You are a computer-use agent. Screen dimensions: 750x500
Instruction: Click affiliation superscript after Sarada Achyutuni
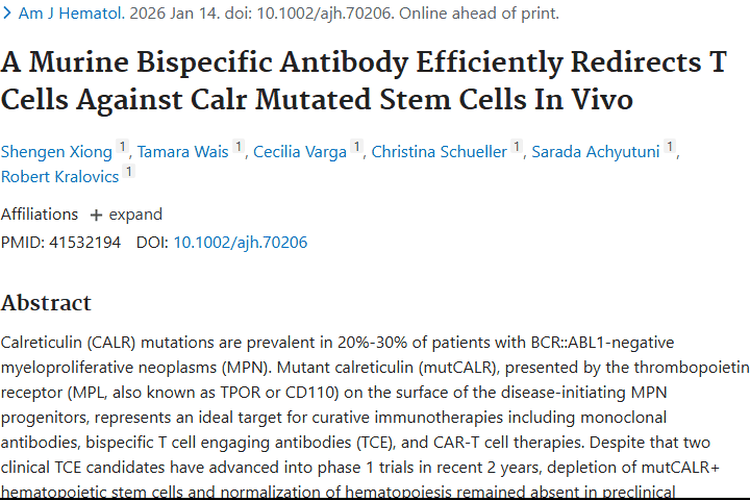(670, 147)
